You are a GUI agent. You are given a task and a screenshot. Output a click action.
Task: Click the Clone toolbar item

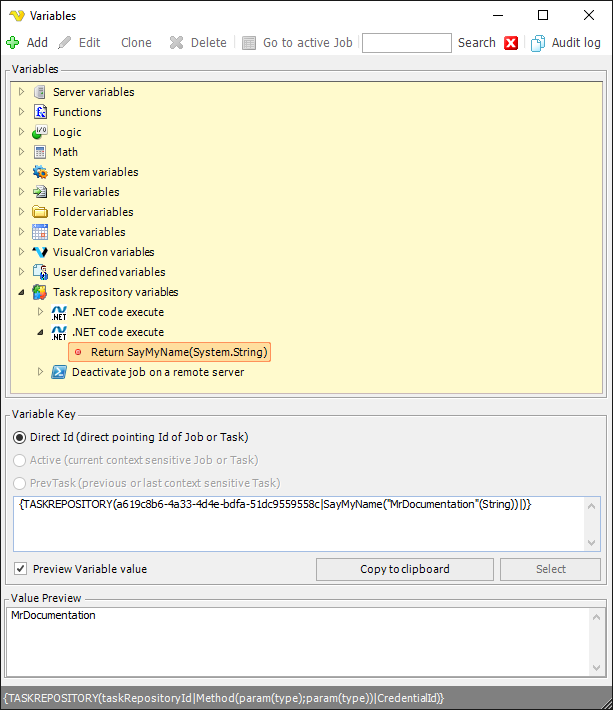136,43
